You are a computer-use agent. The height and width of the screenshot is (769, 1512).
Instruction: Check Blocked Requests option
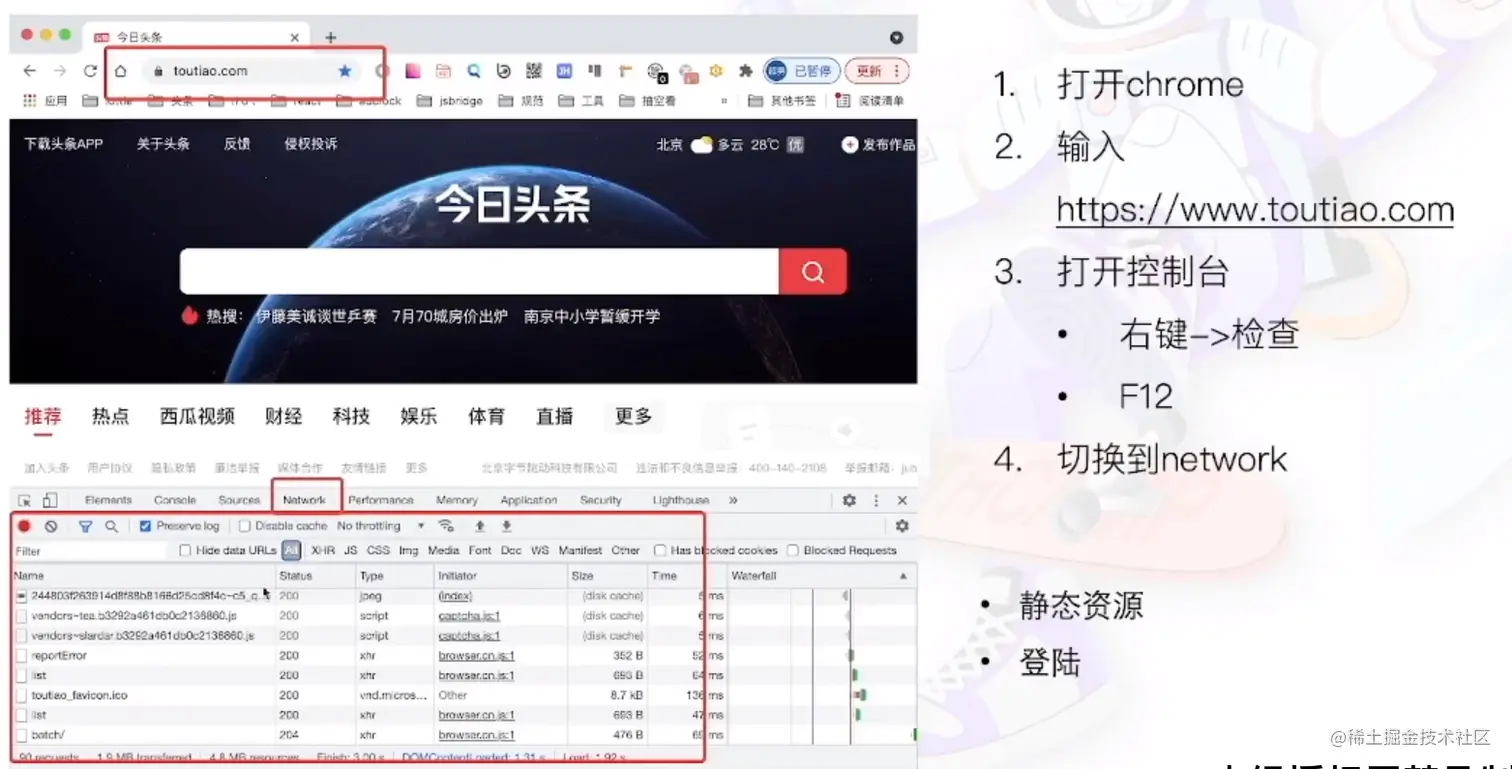tap(793, 550)
